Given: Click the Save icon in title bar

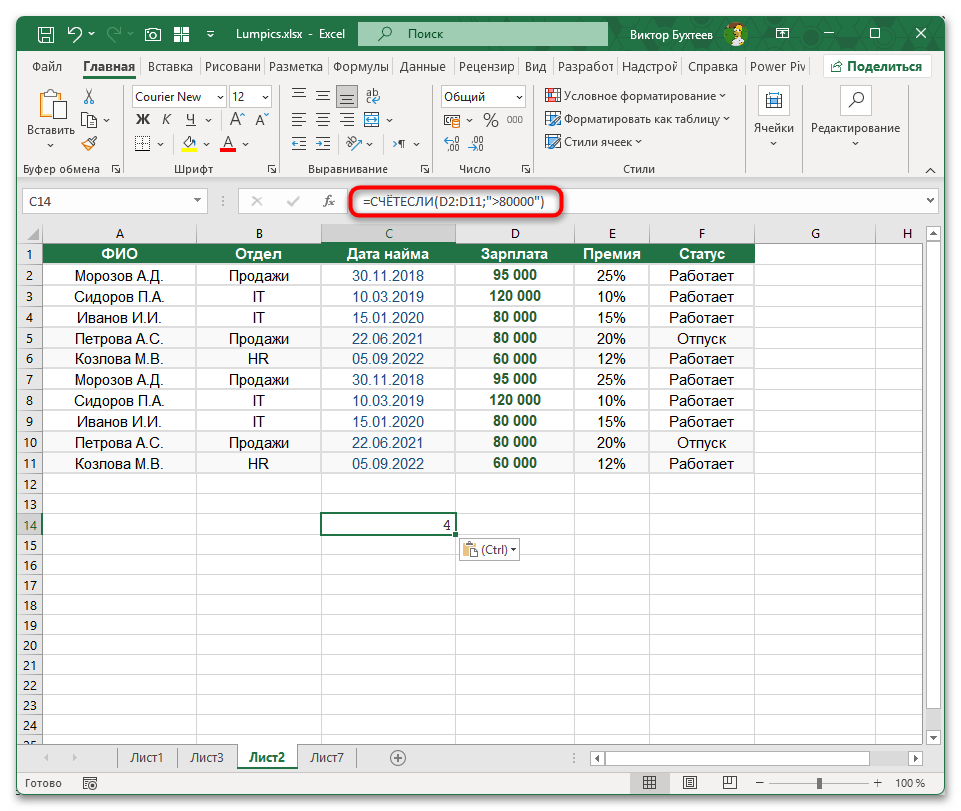Looking at the screenshot, I should click(x=46, y=34).
